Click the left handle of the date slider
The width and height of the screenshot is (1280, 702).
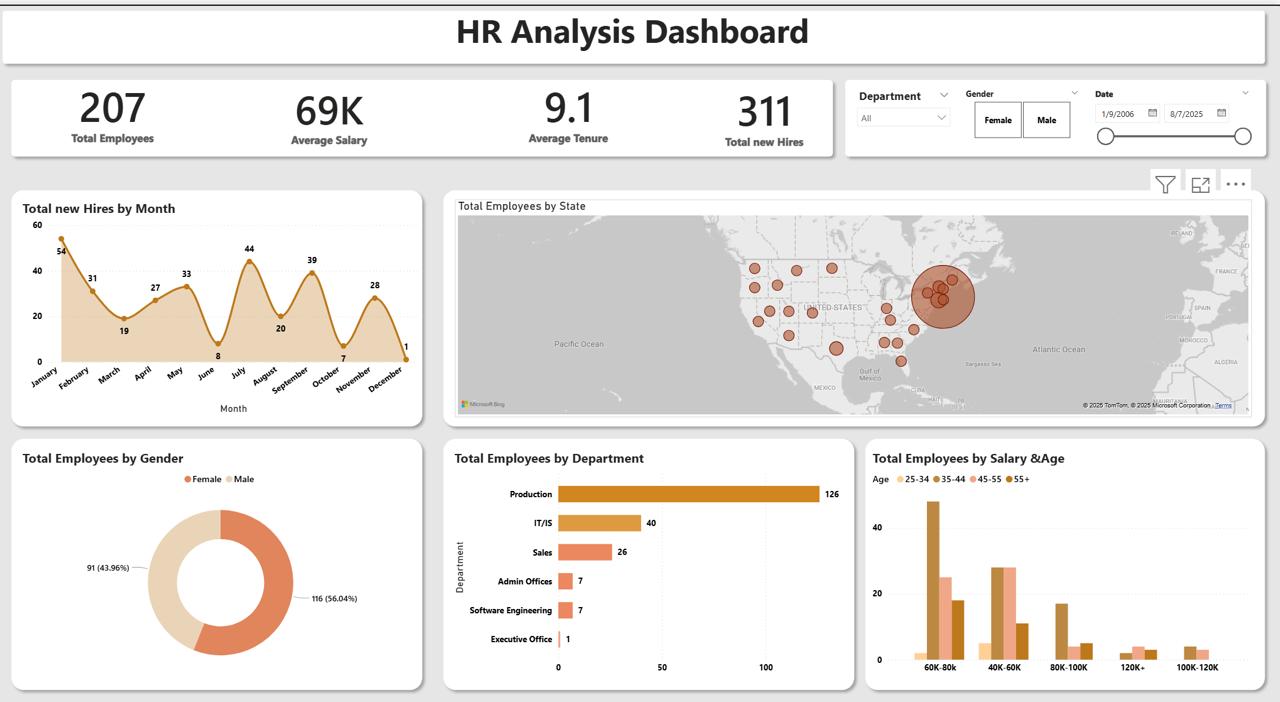1105,136
